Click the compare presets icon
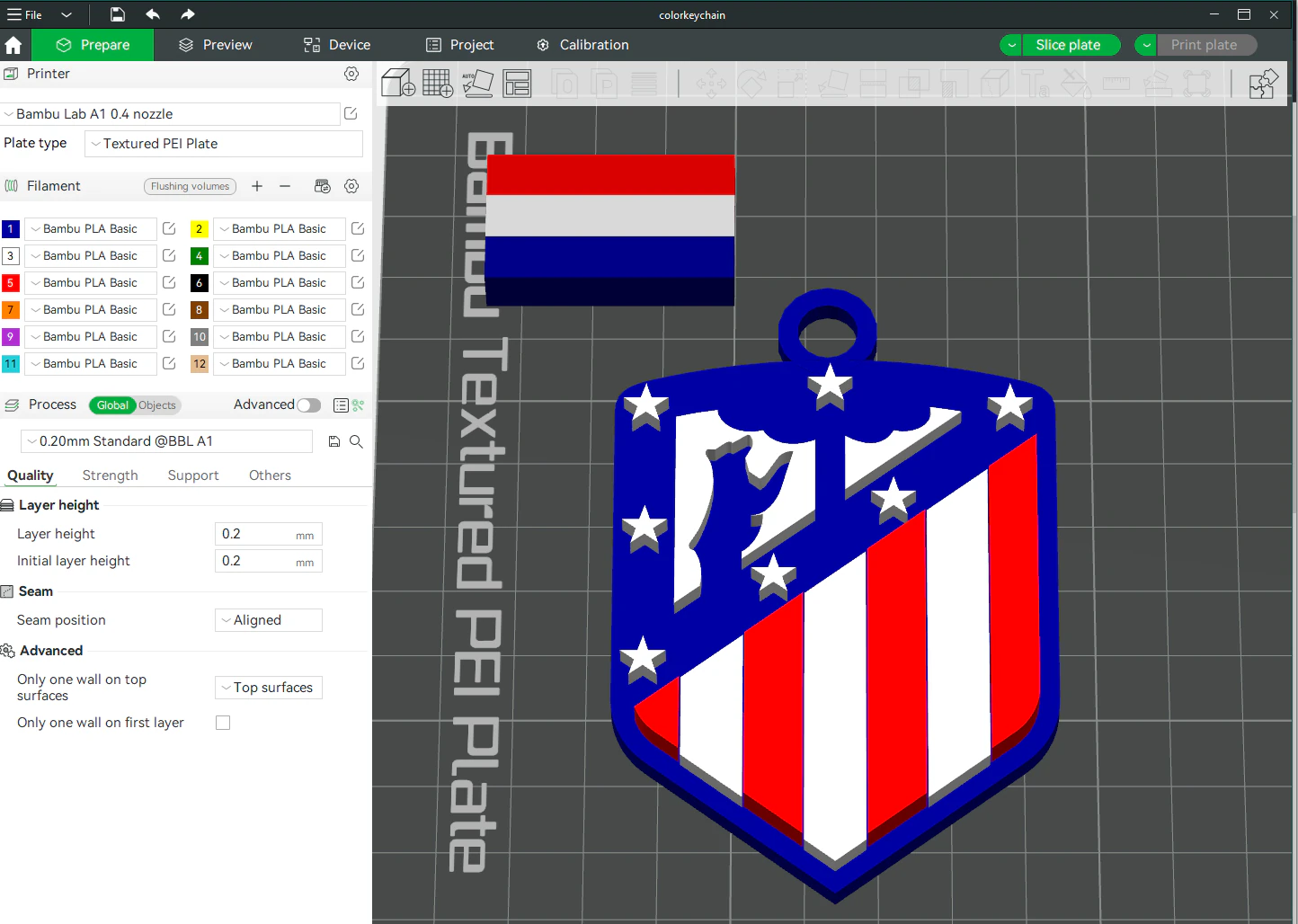The image size is (1298, 924). click(359, 405)
